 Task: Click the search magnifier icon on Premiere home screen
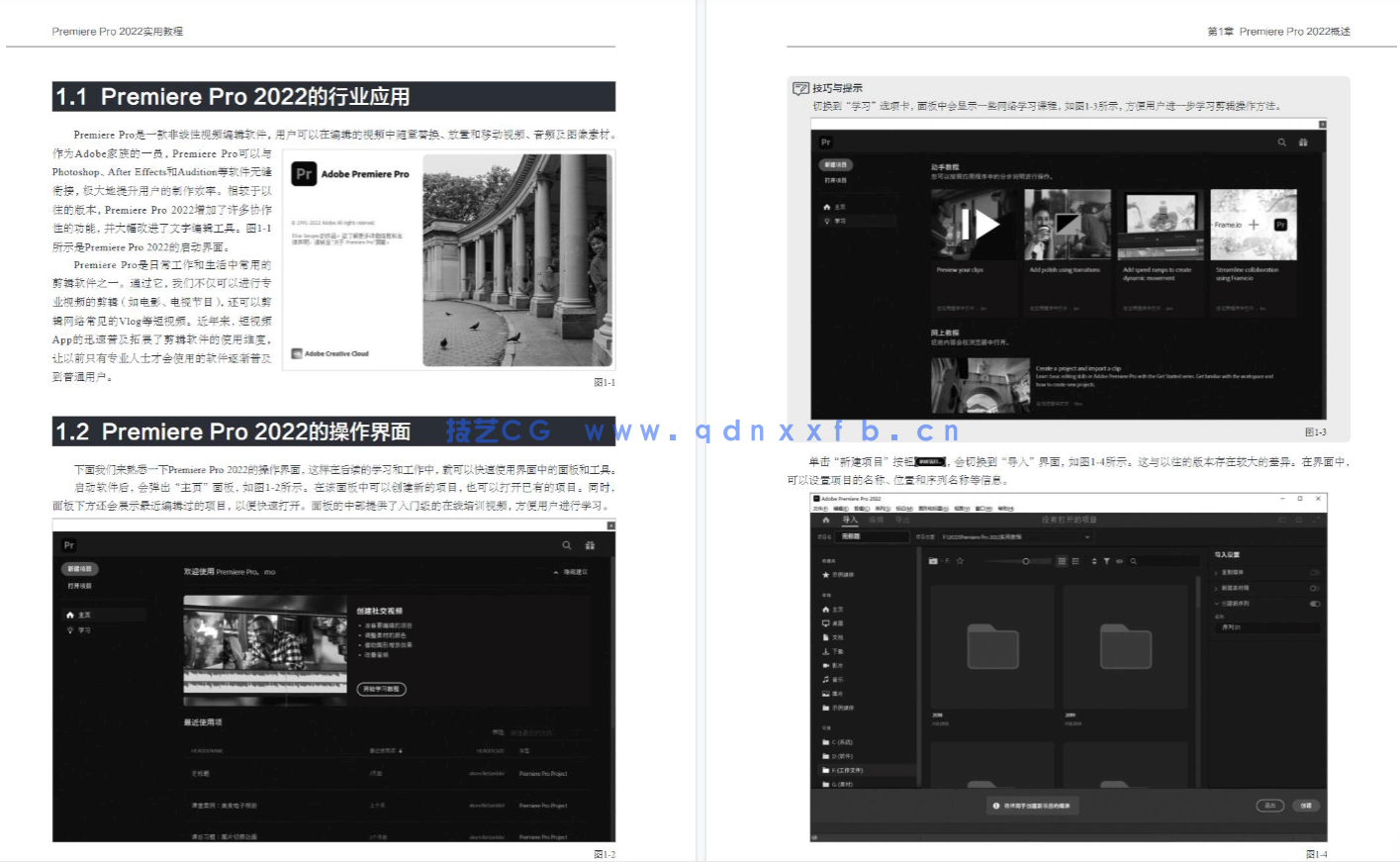click(x=566, y=545)
